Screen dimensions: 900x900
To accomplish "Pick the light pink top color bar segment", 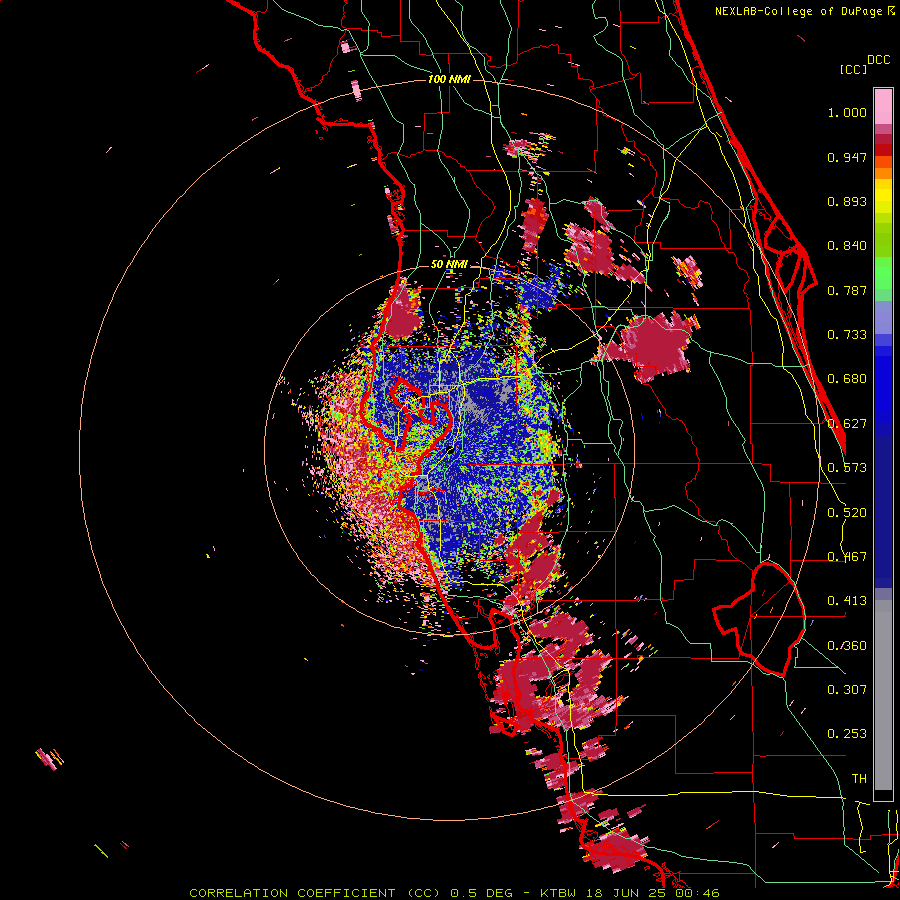I will (x=883, y=107).
